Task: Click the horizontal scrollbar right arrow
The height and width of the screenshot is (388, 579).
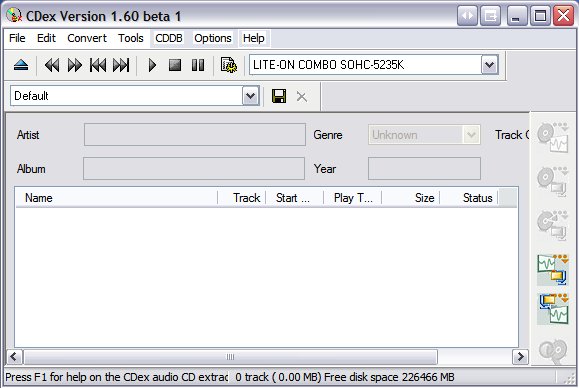Action: 520,357
